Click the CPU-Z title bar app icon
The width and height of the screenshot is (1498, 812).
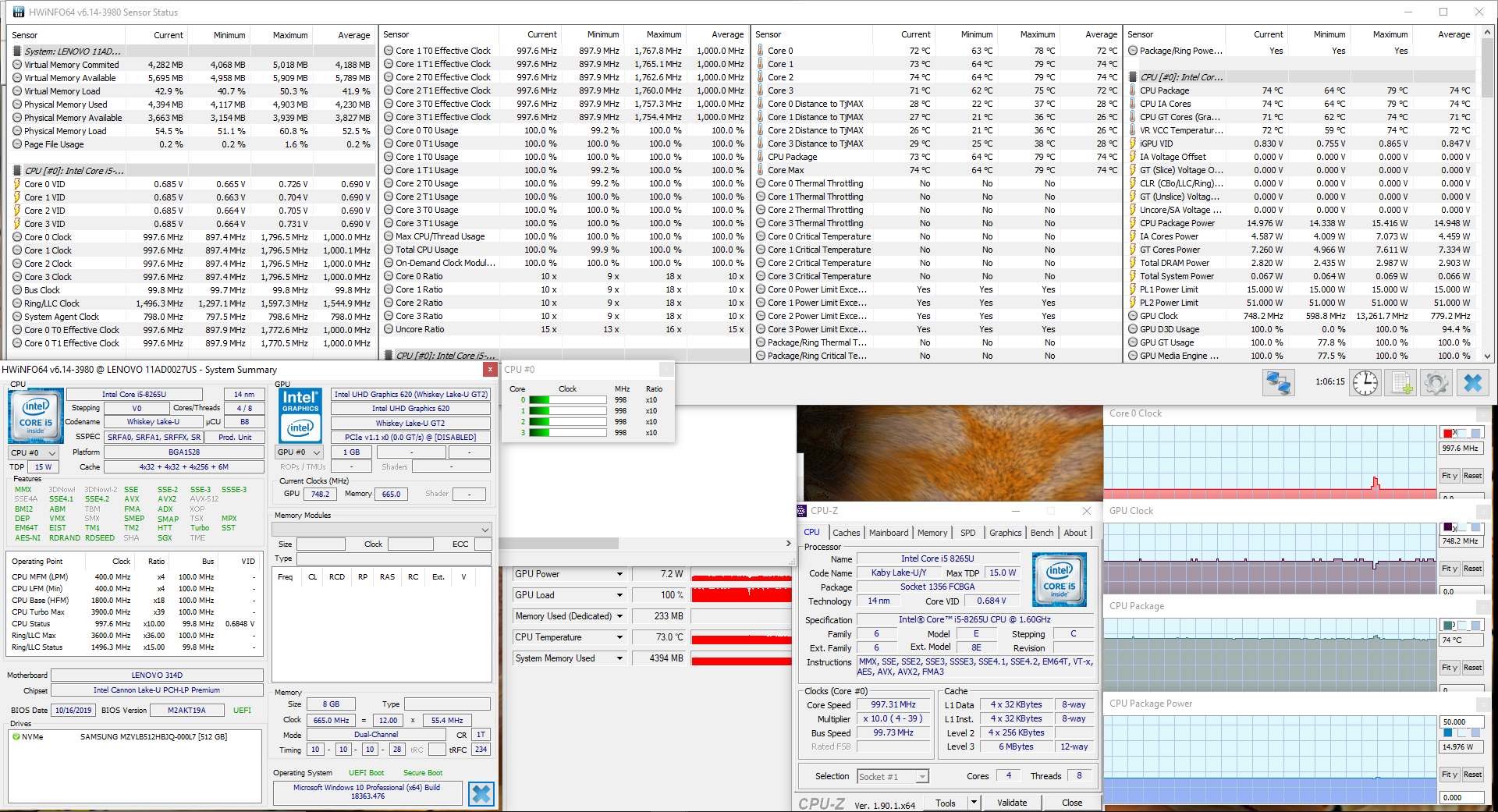click(x=801, y=511)
